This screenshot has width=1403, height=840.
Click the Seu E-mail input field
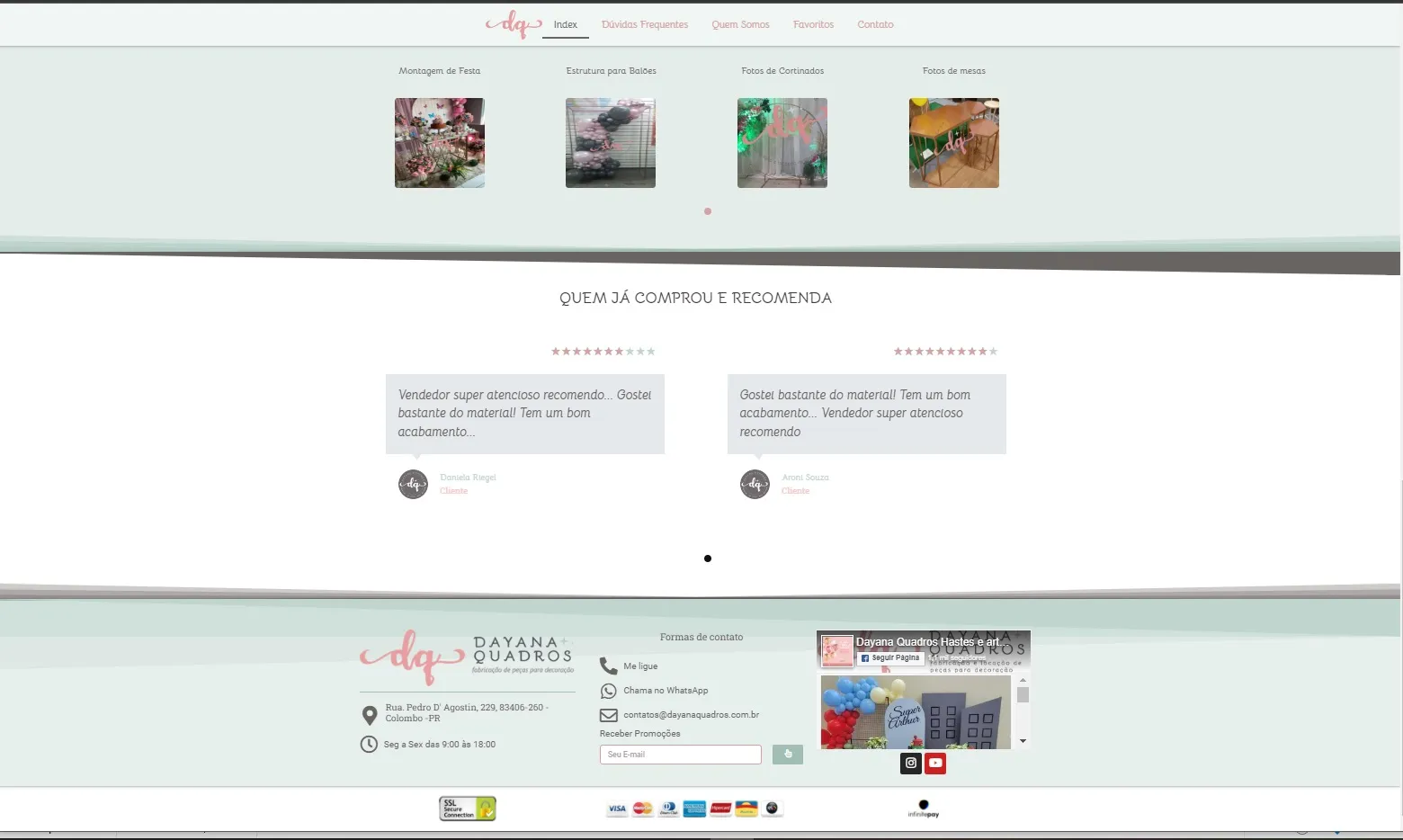680,755
